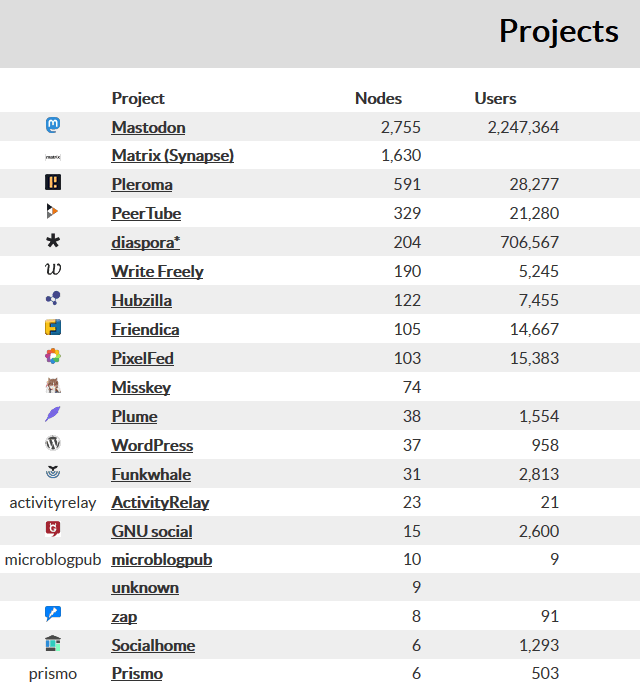640x685 pixels.
Task: Click the WordPress logo icon
Action: [53, 444]
